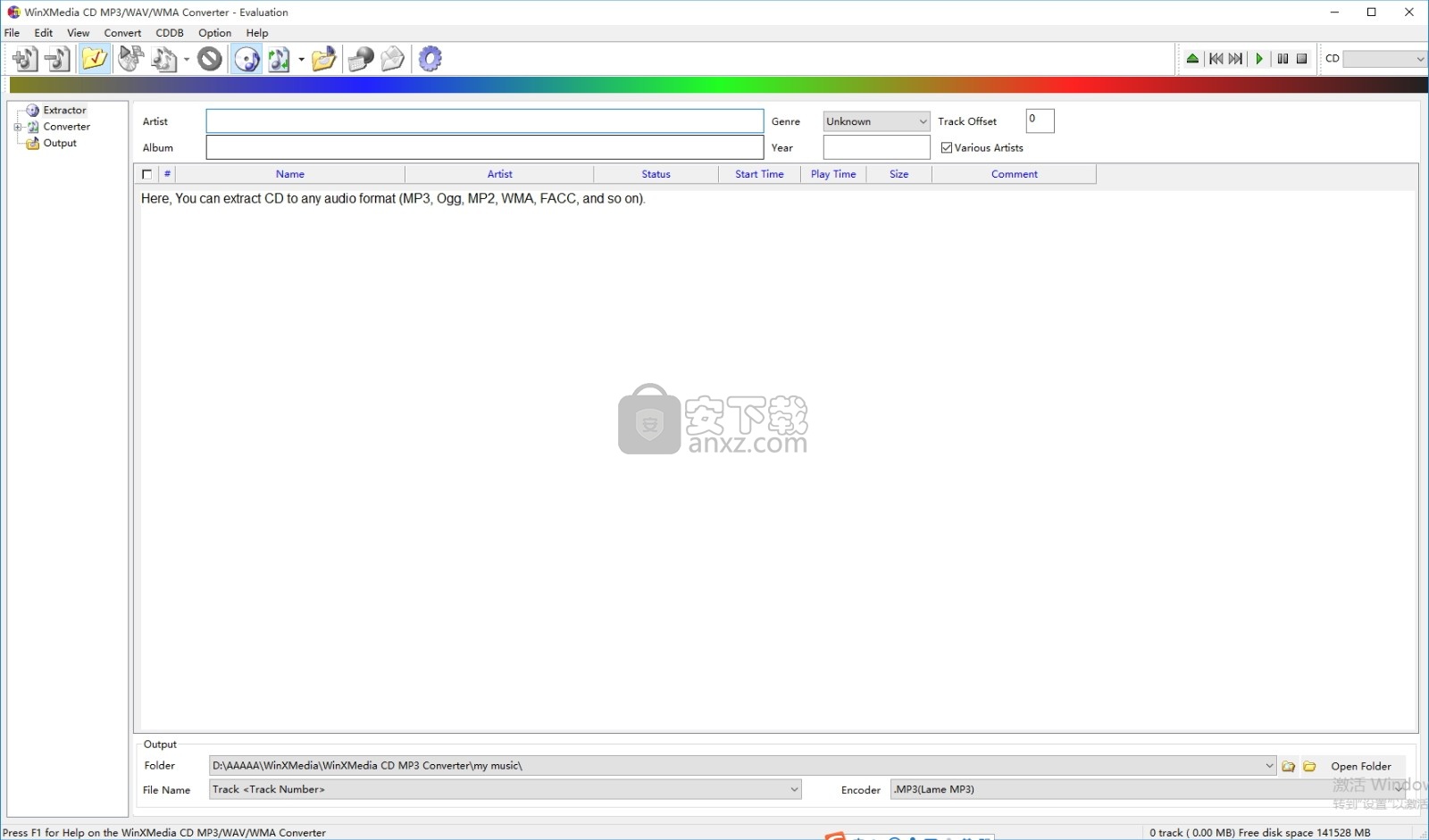The height and width of the screenshot is (840, 1429).
Task: Open the dropdown arrow beside converter icon
Action: (302, 60)
